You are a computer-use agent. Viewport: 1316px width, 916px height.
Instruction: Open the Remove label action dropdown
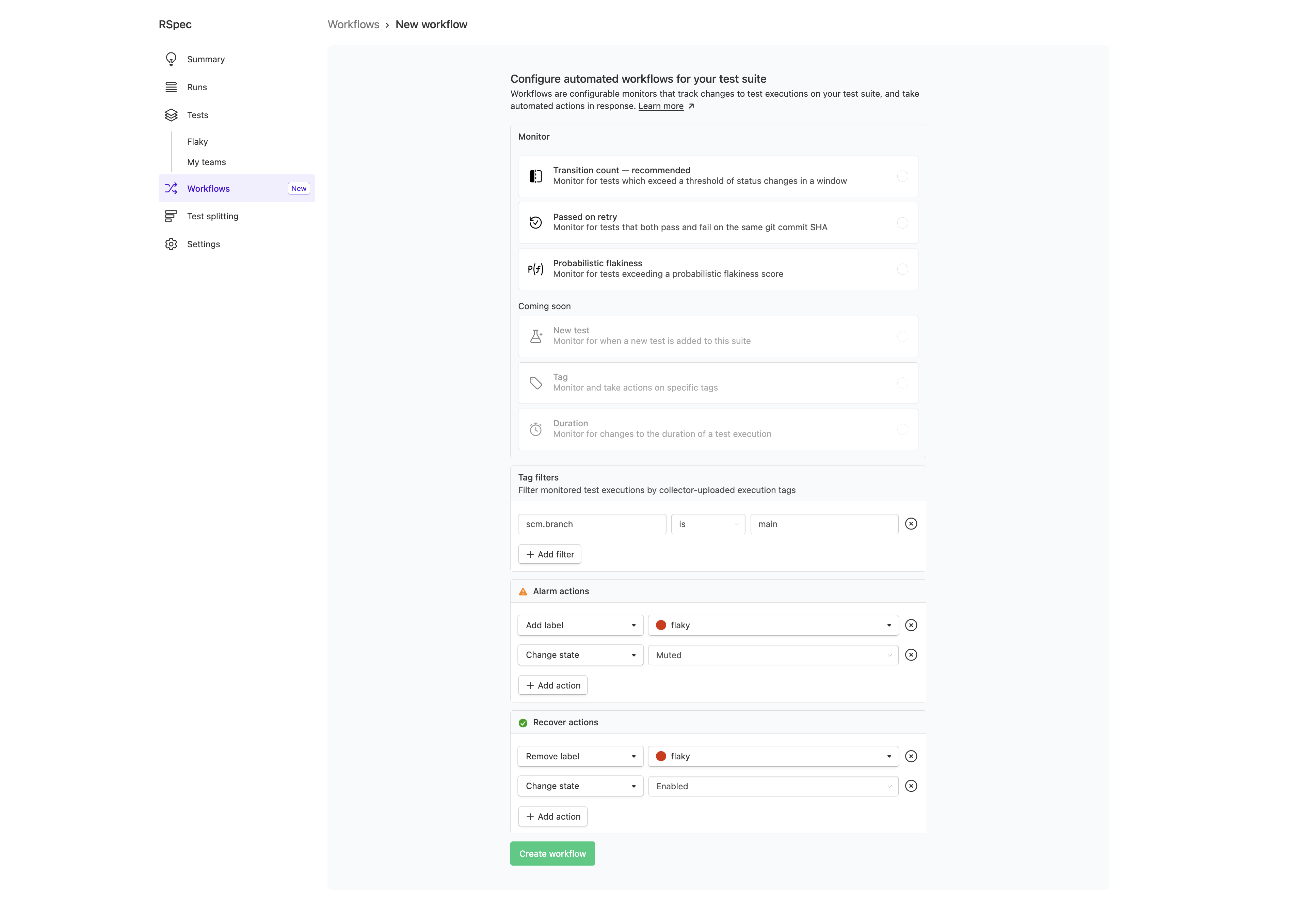pyautogui.click(x=580, y=756)
